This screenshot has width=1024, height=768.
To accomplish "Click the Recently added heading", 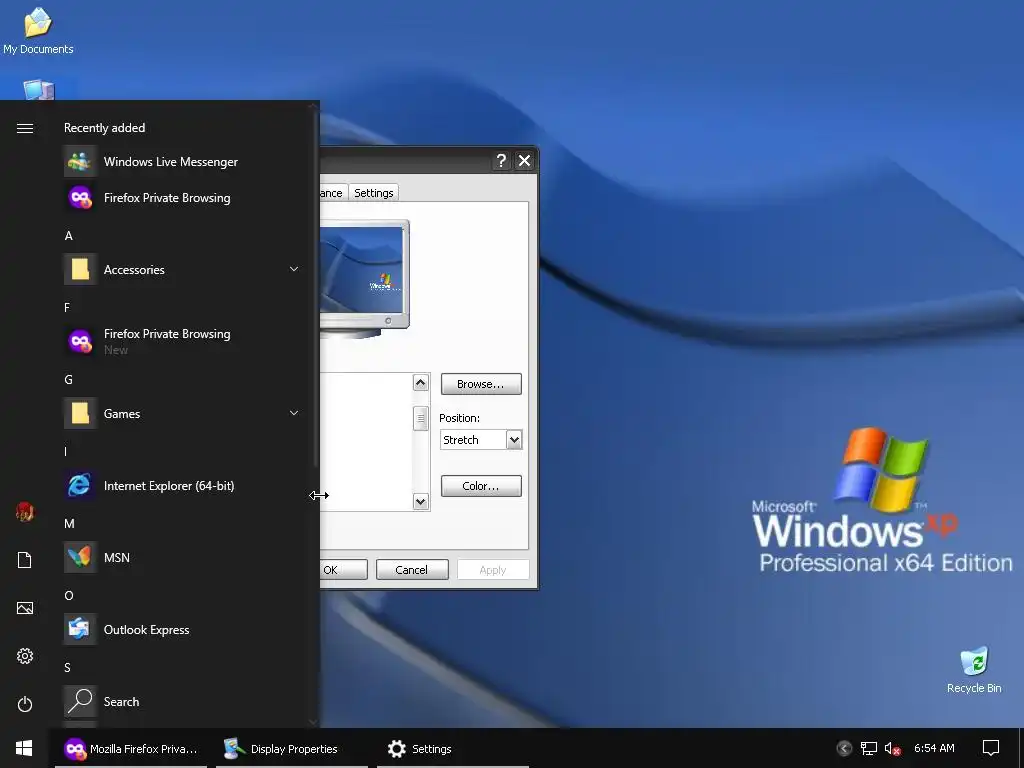I will [x=104, y=128].
